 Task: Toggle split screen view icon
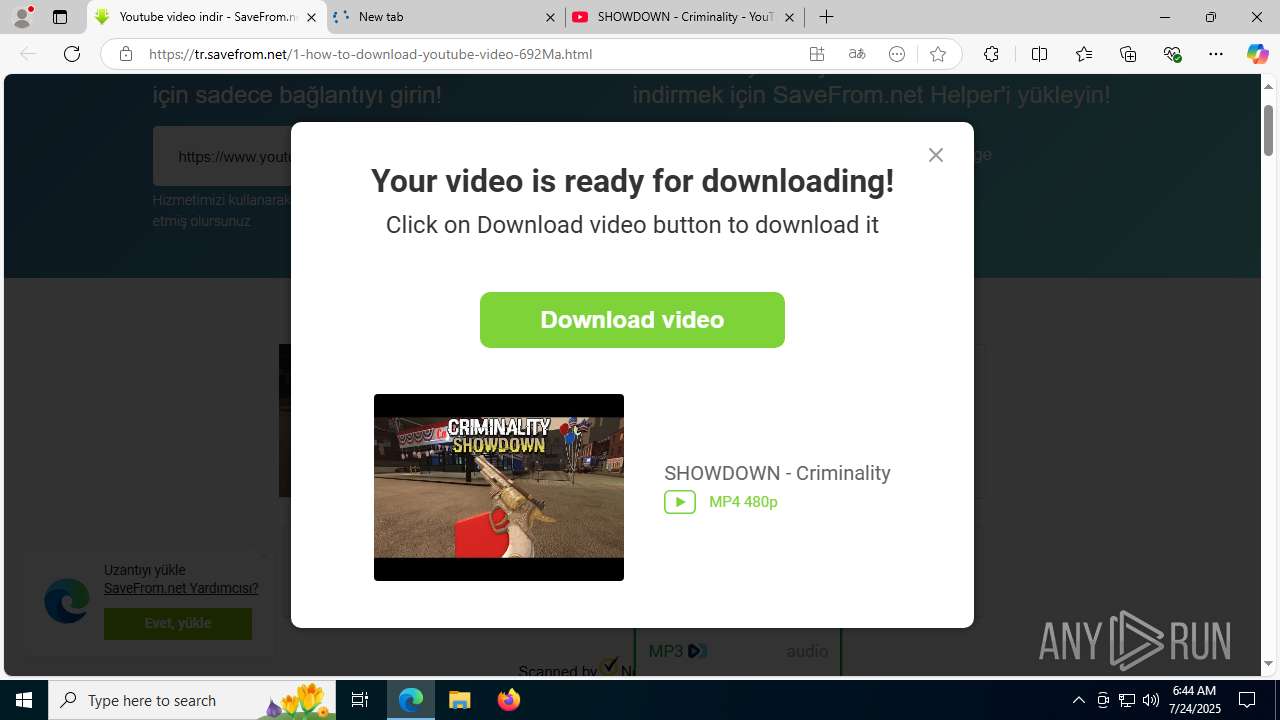(x=1039, y=54)
